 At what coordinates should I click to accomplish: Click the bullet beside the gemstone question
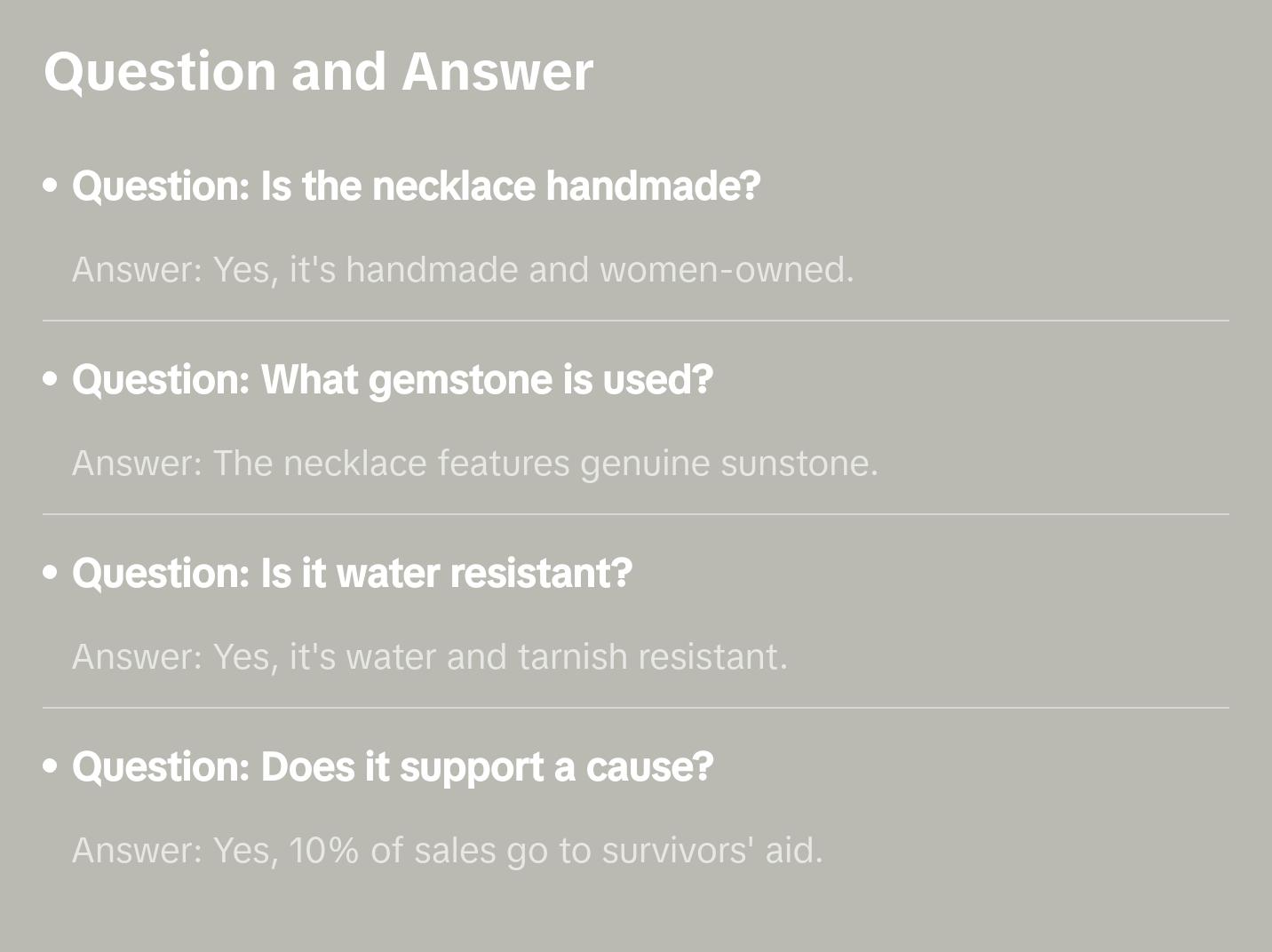[51, 379]
